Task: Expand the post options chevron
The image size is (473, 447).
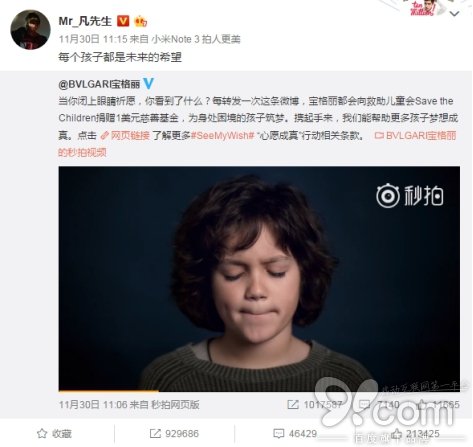Action: [x=455, y=14]
